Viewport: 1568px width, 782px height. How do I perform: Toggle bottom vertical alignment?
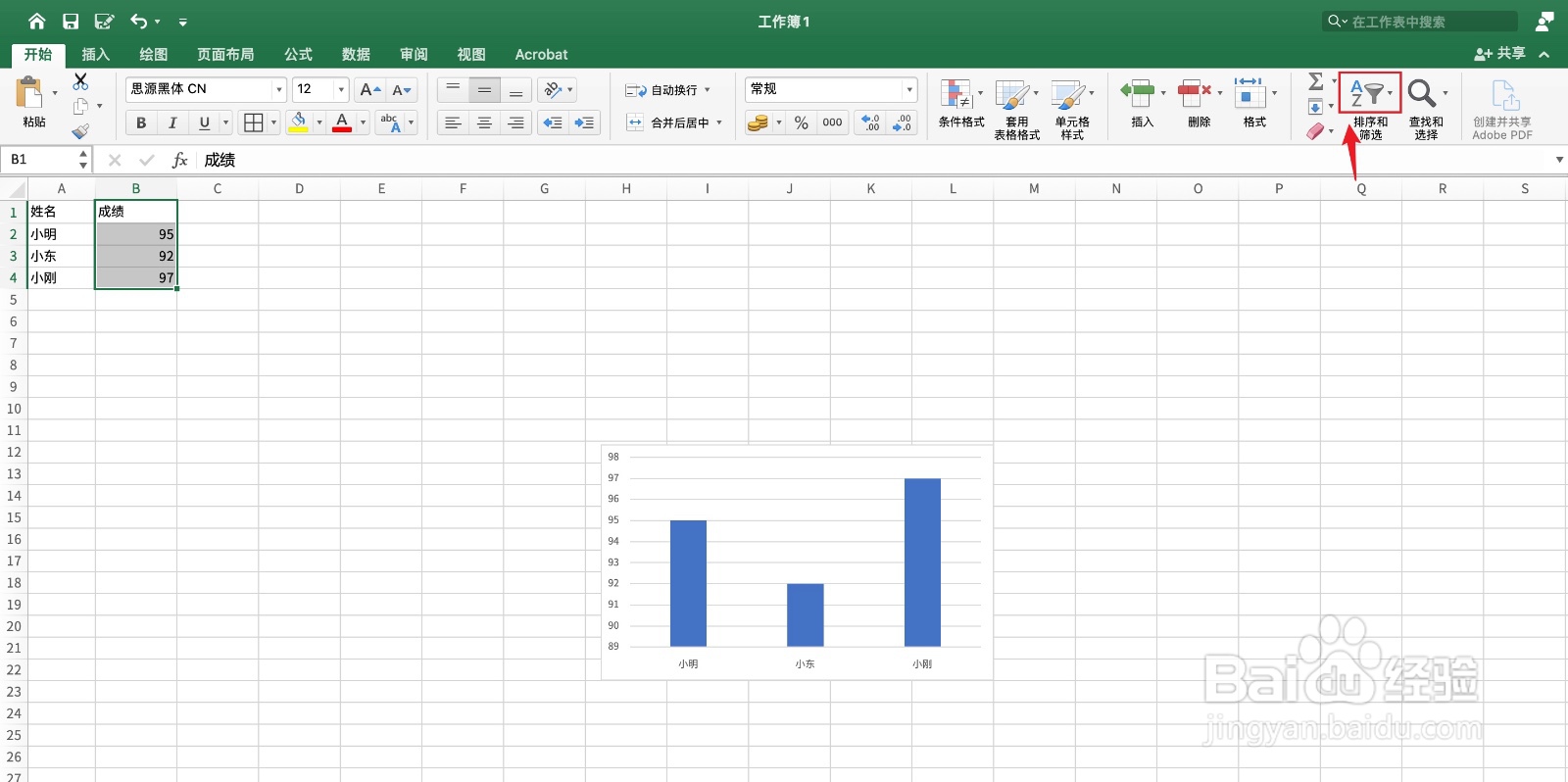click(x=515, y=89)
